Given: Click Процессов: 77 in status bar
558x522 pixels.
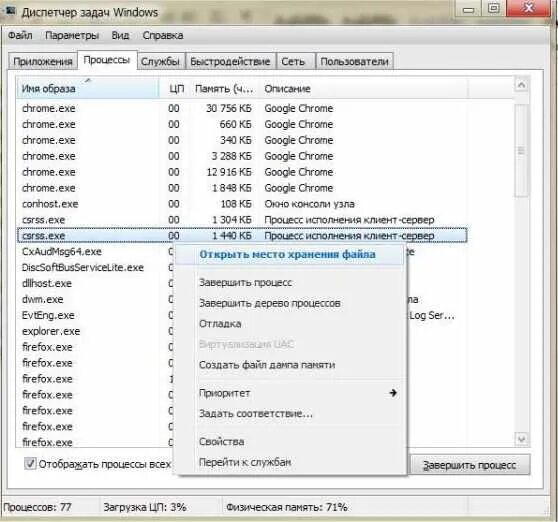Looking at the screenshot, I should (37, 507).
